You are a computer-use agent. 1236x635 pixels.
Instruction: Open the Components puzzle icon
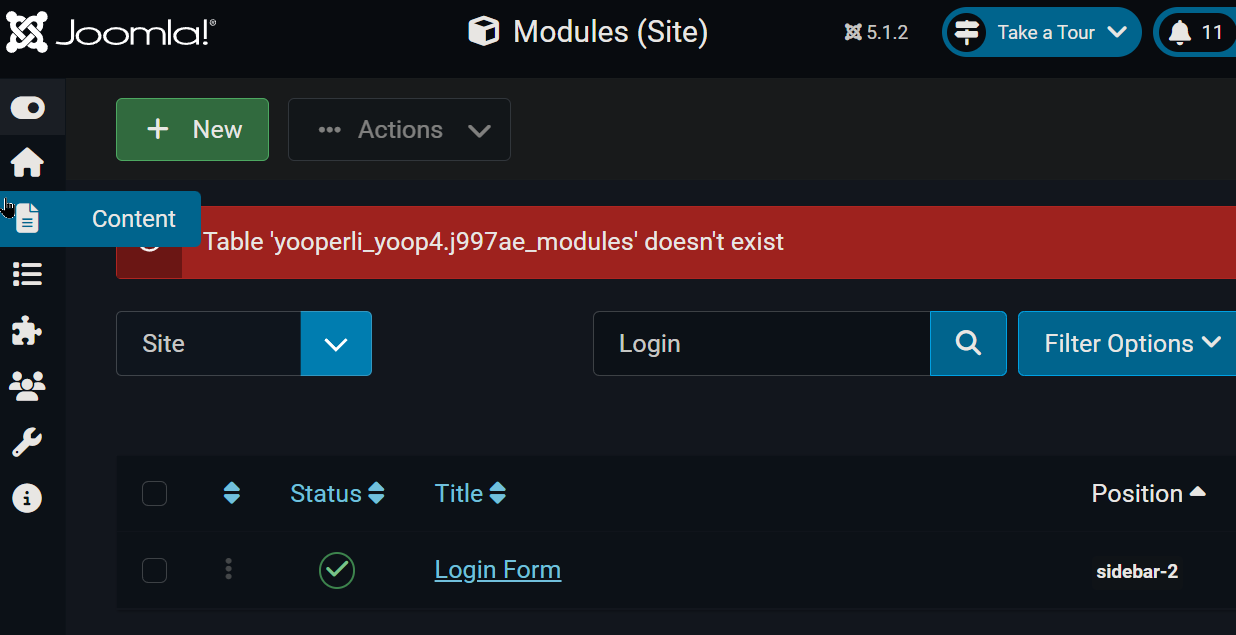27,330
